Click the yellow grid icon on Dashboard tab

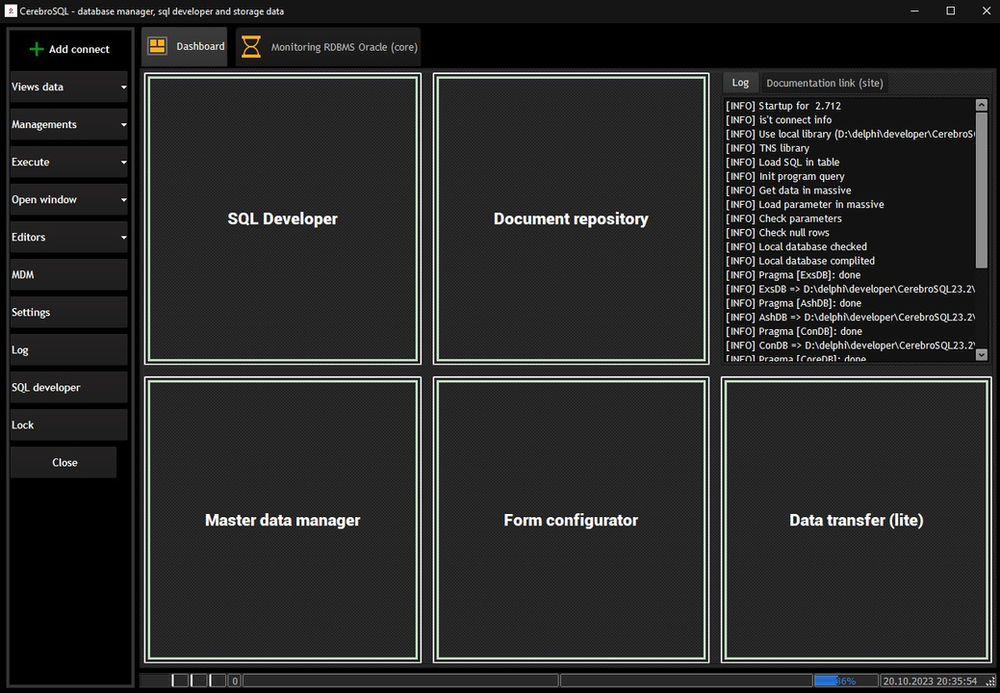[x=157, y=45]
